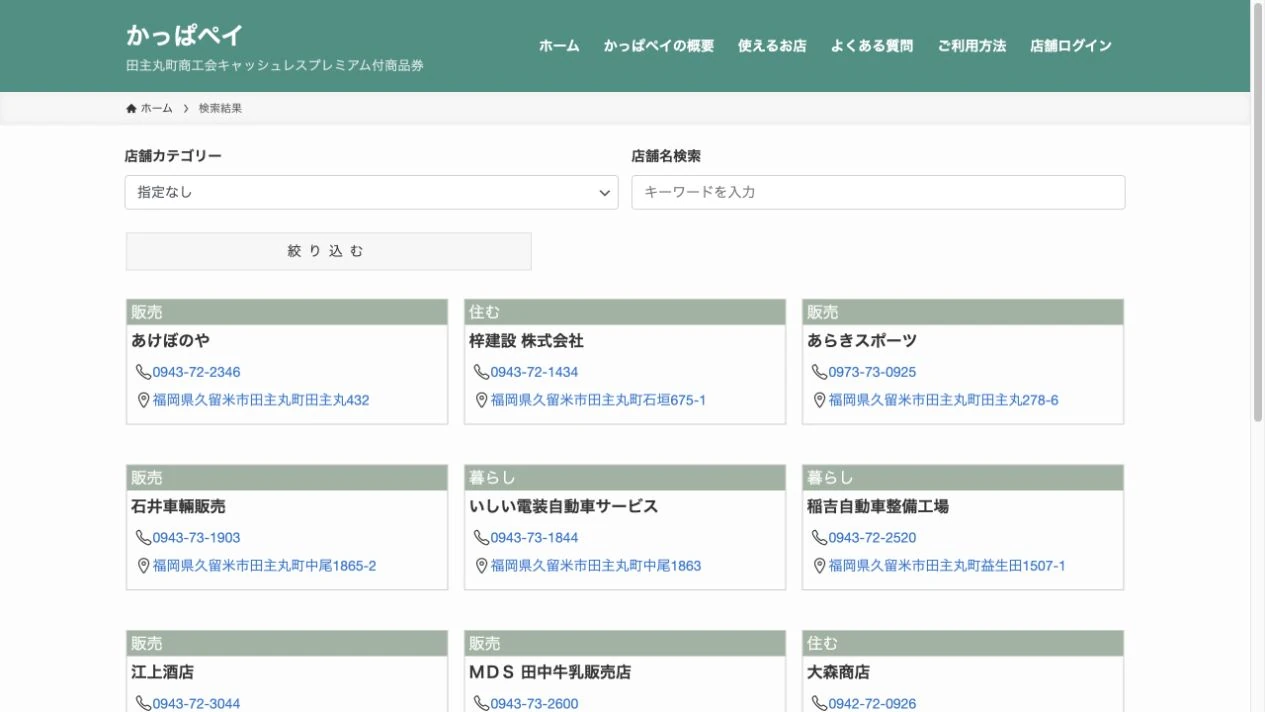Image resolution: width=1265 pixels, height=712 pixels.
Task: Click the 店舗カテゴリー dropdown chevron
Action: click(x=604, y=192)
